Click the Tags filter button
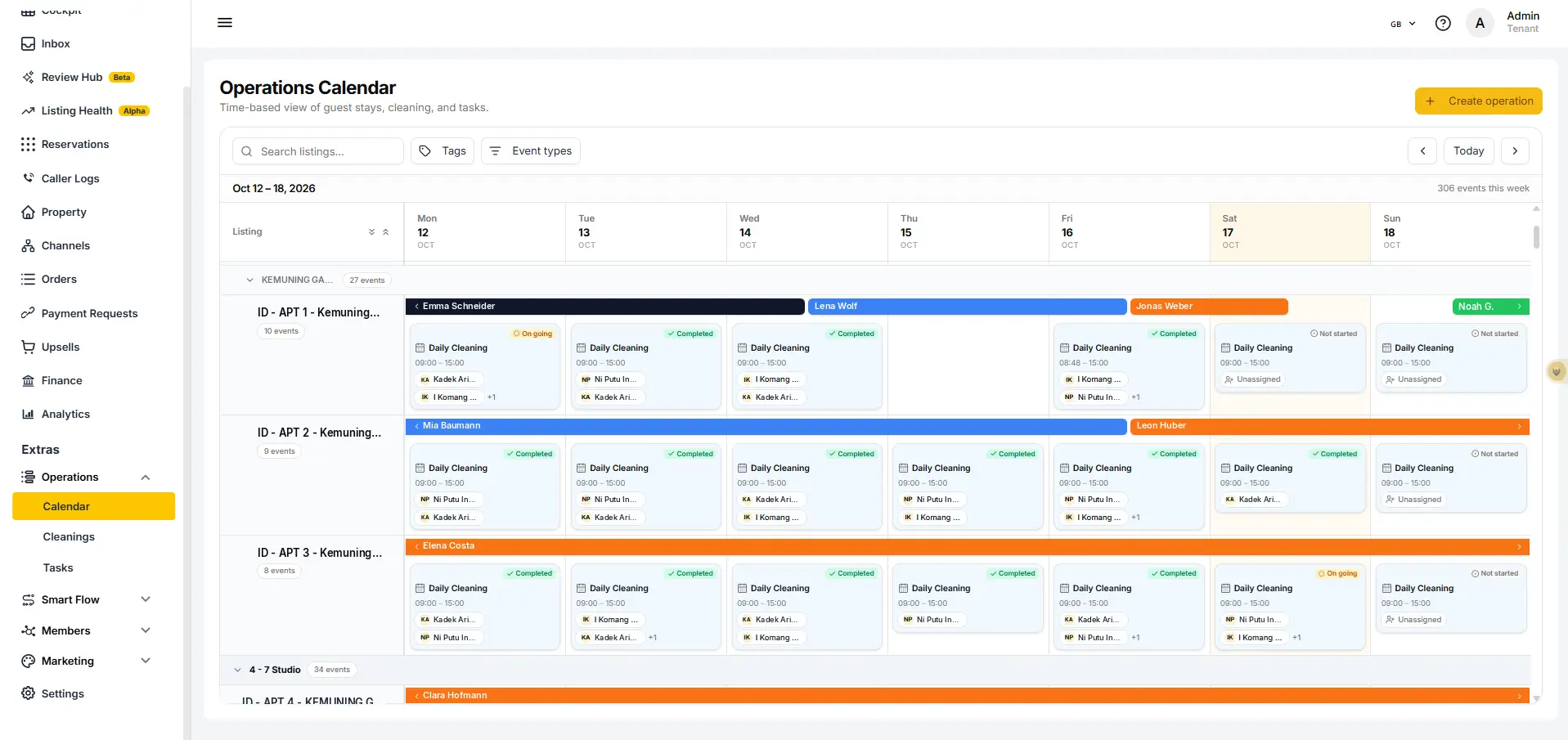This screenshot has height=740, width=1568. click(443, 150)
